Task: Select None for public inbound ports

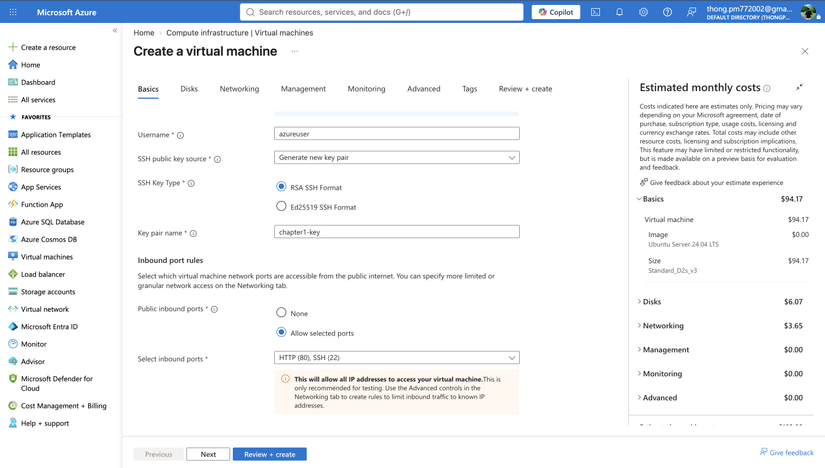Action: click(281, 313)
